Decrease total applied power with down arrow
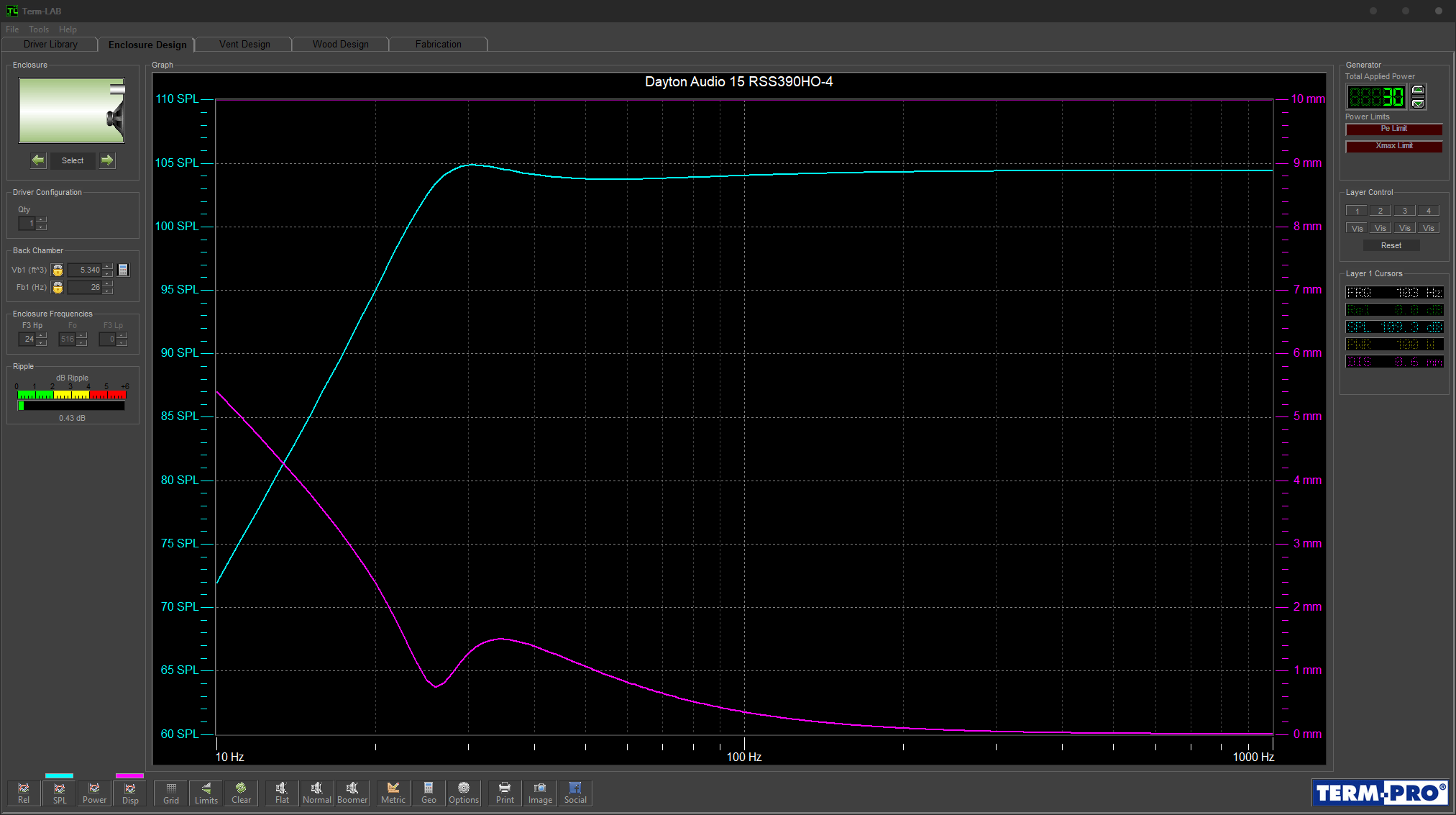The image size is (1456, 815). click(1418, 103)
